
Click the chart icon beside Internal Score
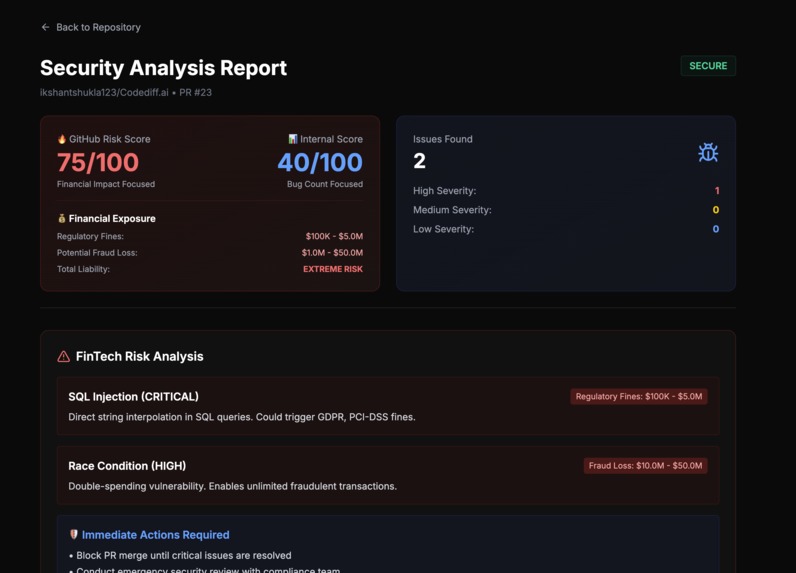(x=292, y=139)
